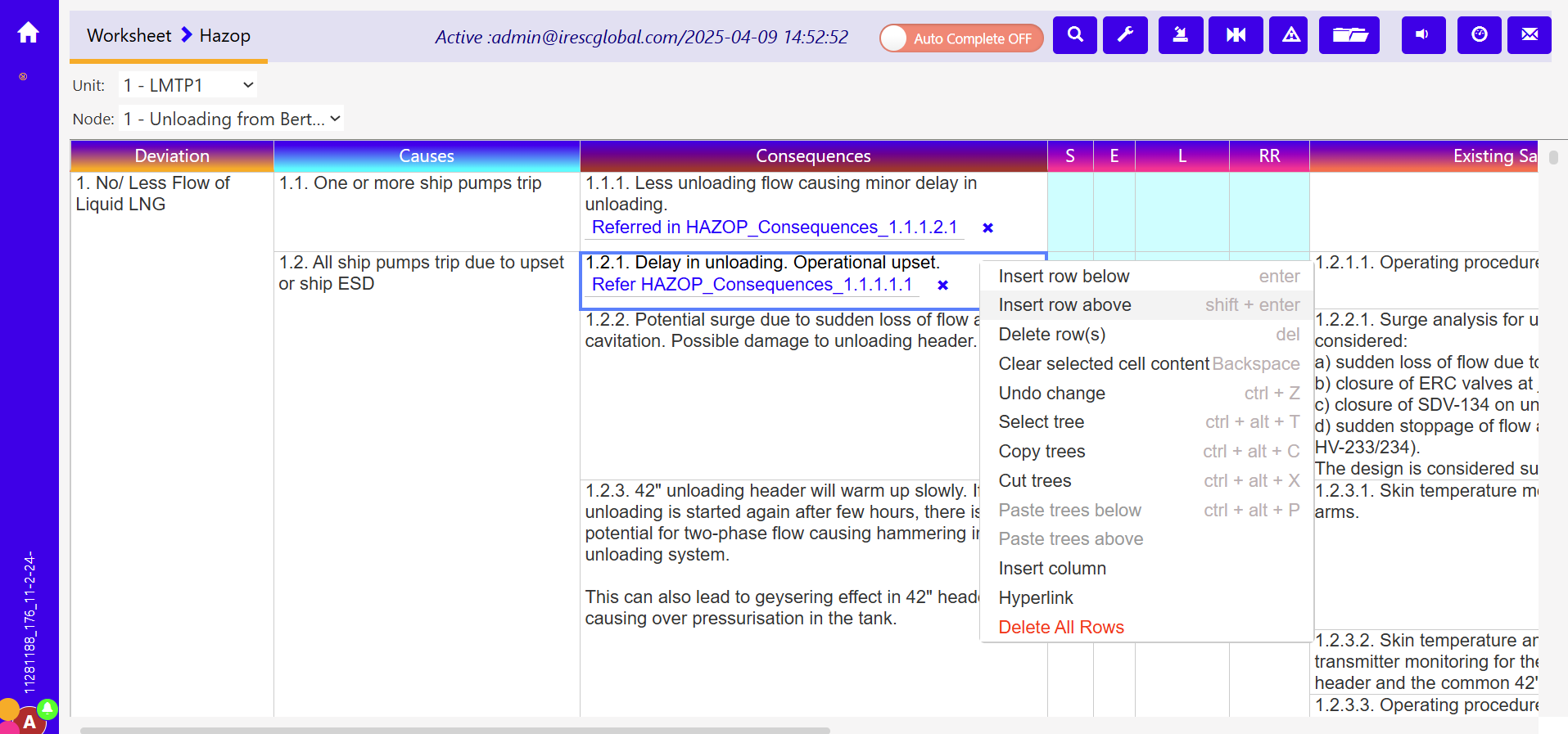Click the Home icon in sidebar
This screenshot has width=1568, height=734.
coord(29,33)
